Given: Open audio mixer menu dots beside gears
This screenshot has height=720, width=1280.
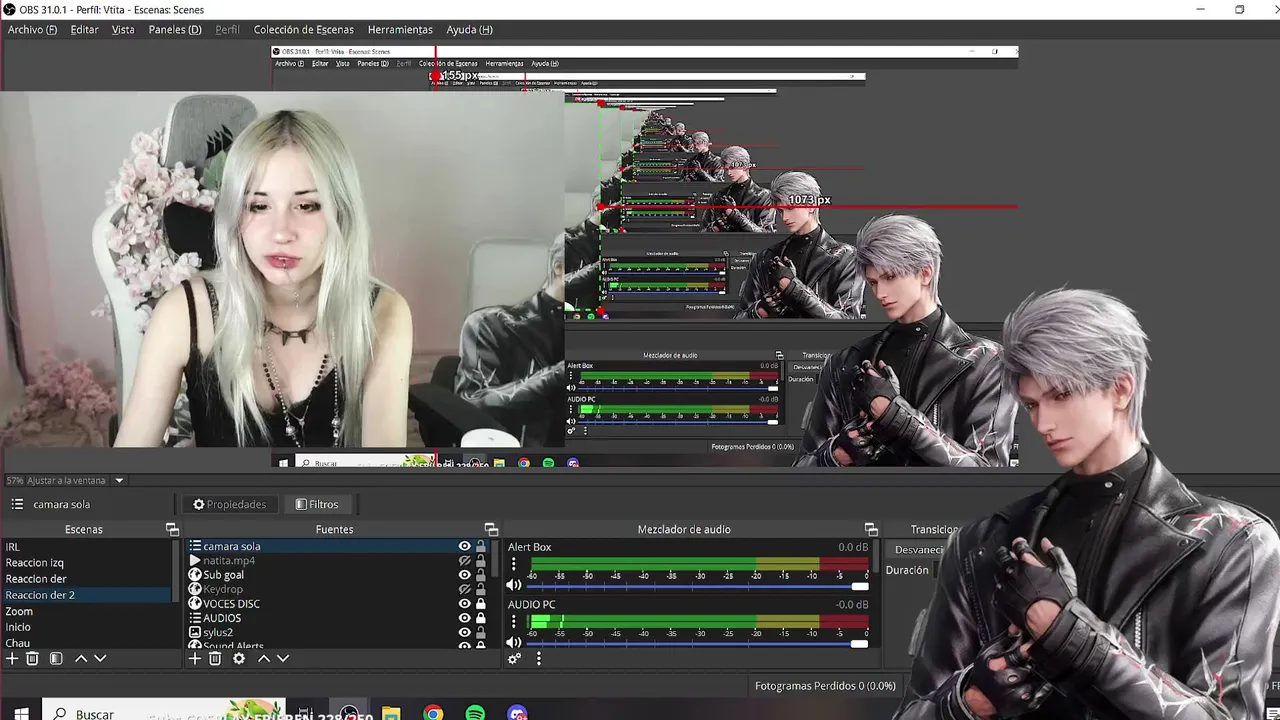Looking at the screenshot, I should 539,659.
